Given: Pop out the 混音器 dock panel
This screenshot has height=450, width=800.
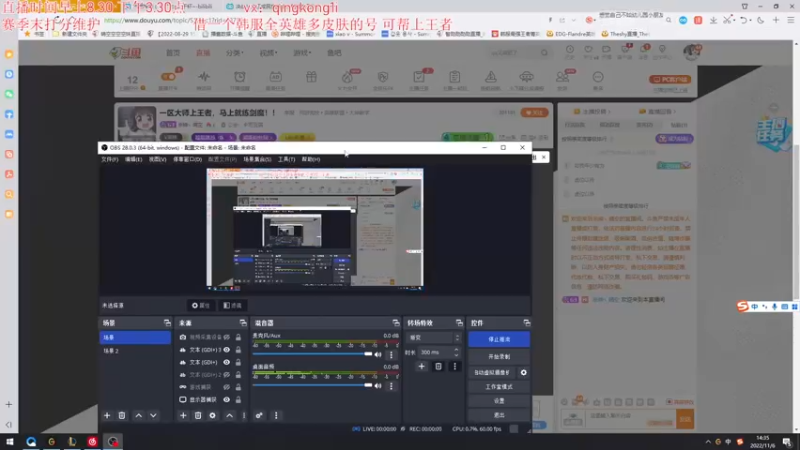Looking at the screenshot, I should coord(395,323).
